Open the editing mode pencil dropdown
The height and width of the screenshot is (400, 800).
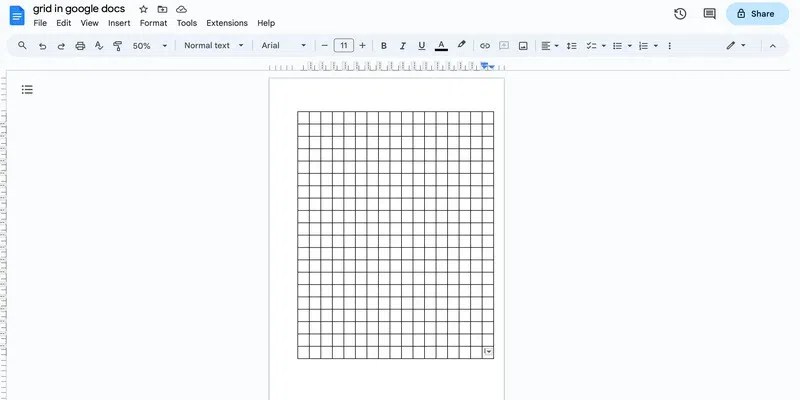coord(736,45)
